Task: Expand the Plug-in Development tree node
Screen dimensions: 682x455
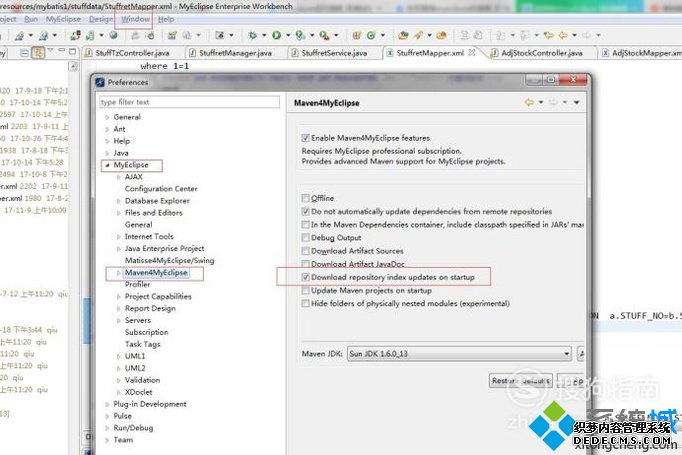Action: point(107,404)
